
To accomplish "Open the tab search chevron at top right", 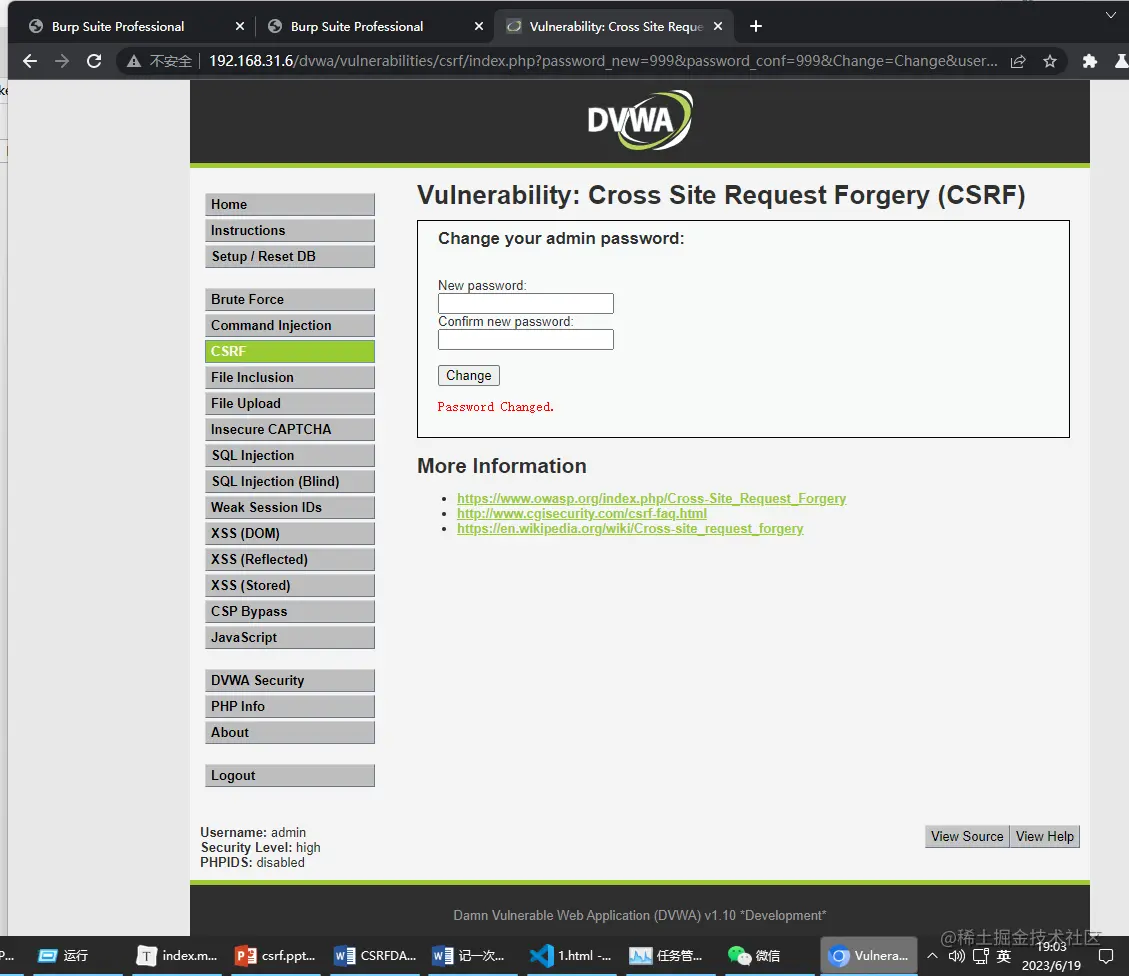I will [1111, 15].
